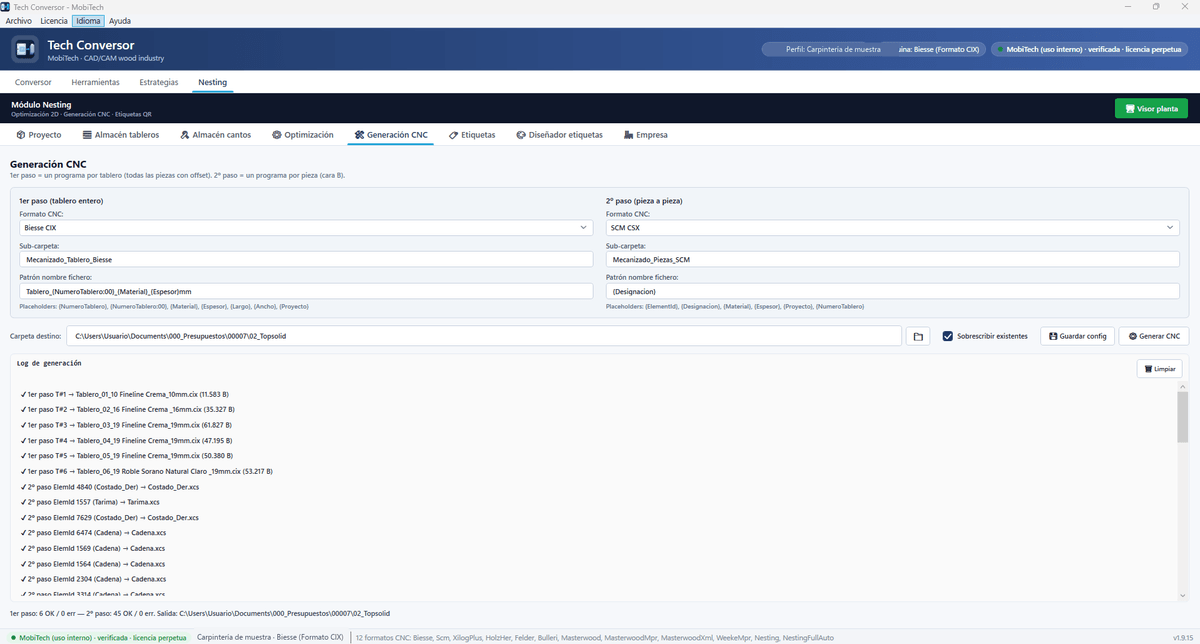Viewport: 1200px width, 644px height.
Task: Open Almacén tableros via its stacked-boards icon
Action: point(87,135)
